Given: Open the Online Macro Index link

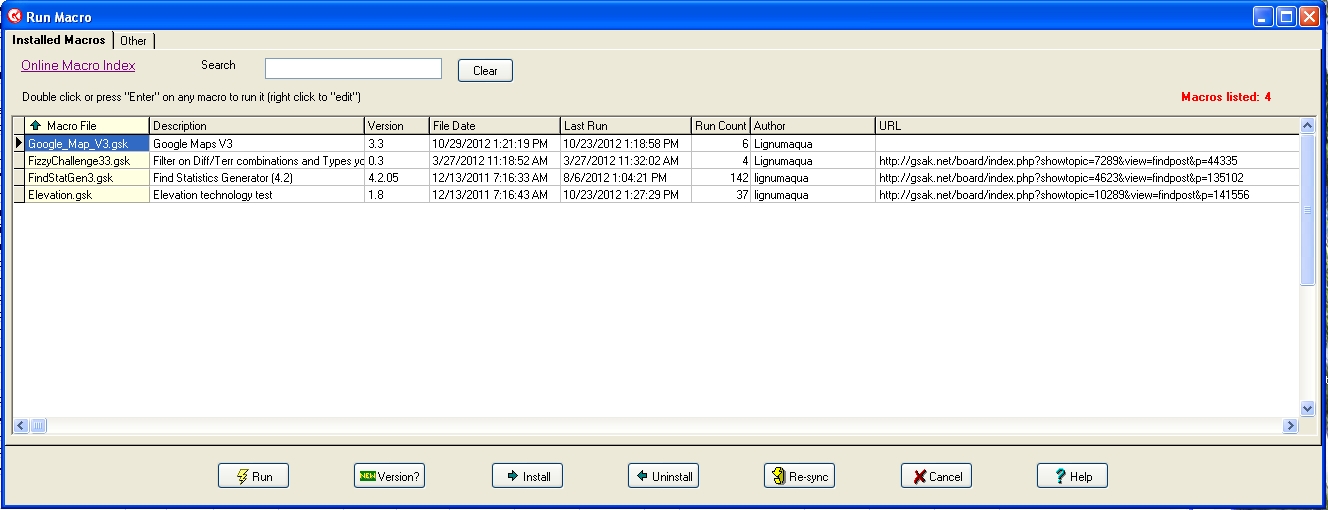Looking at the screenshot, I should 78,65.
